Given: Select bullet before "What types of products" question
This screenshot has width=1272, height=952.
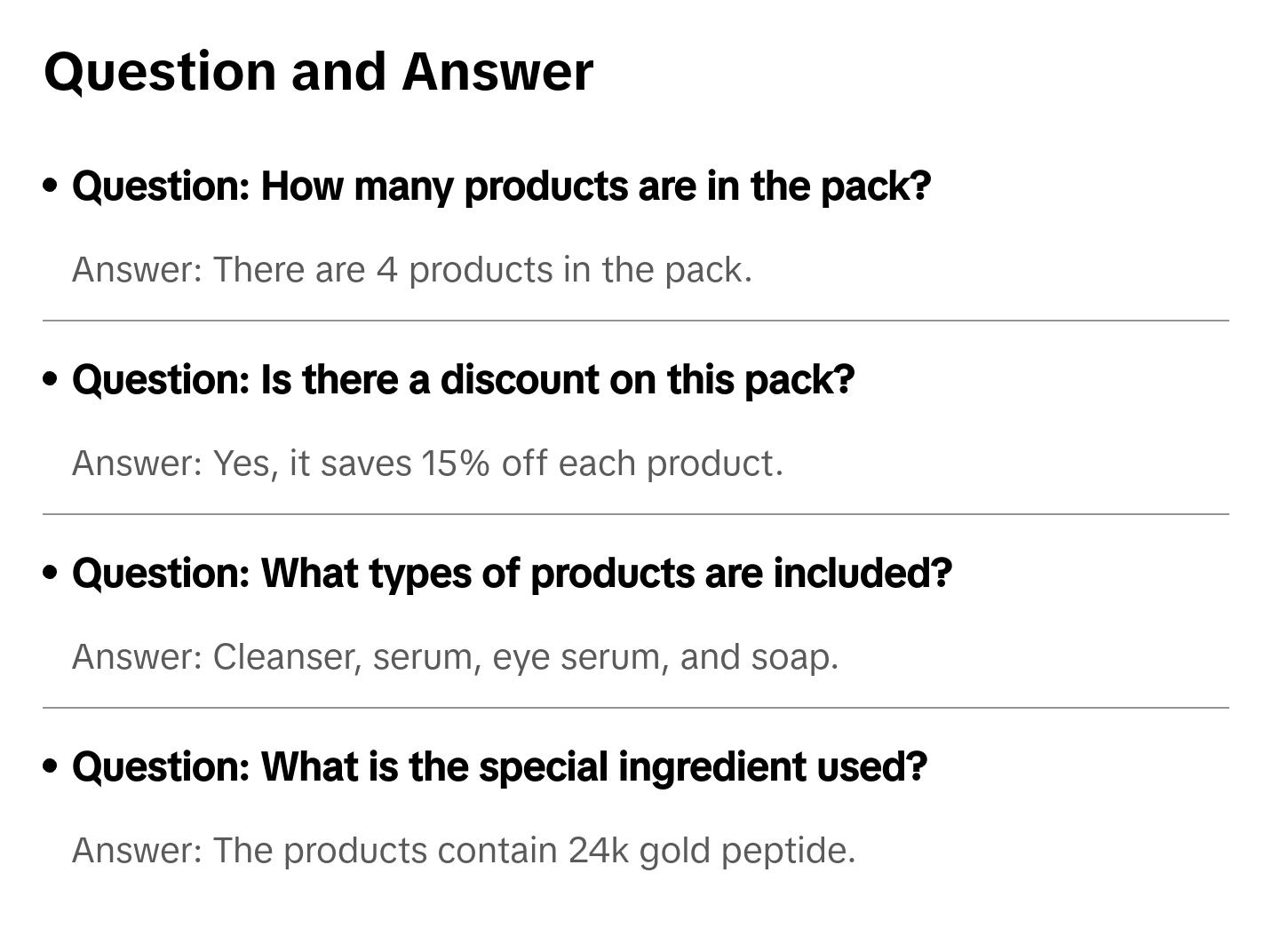Looking at the screenshot, I should 51,573.
